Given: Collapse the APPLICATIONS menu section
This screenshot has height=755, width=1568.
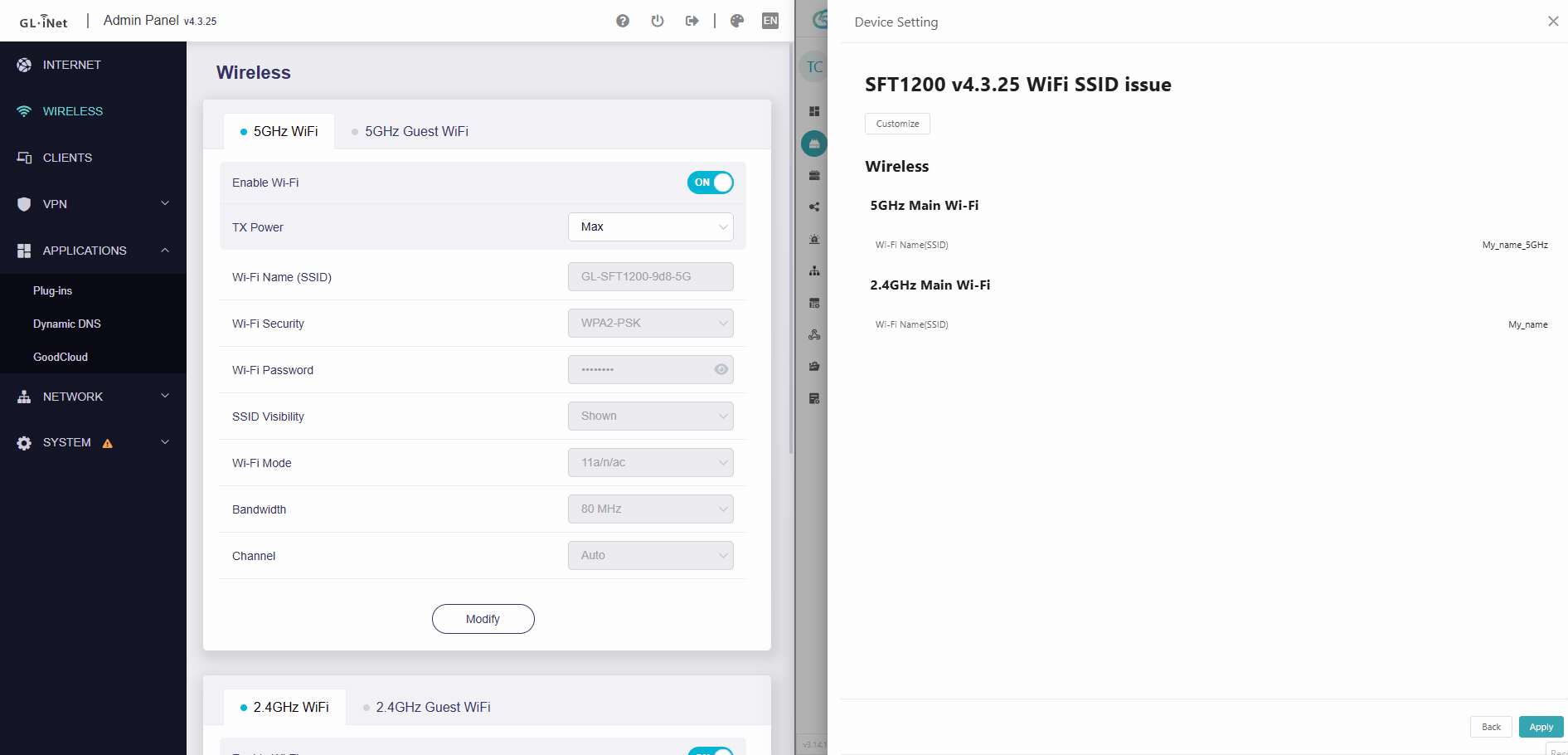Looking at the screenshot, I should [164, 250].
